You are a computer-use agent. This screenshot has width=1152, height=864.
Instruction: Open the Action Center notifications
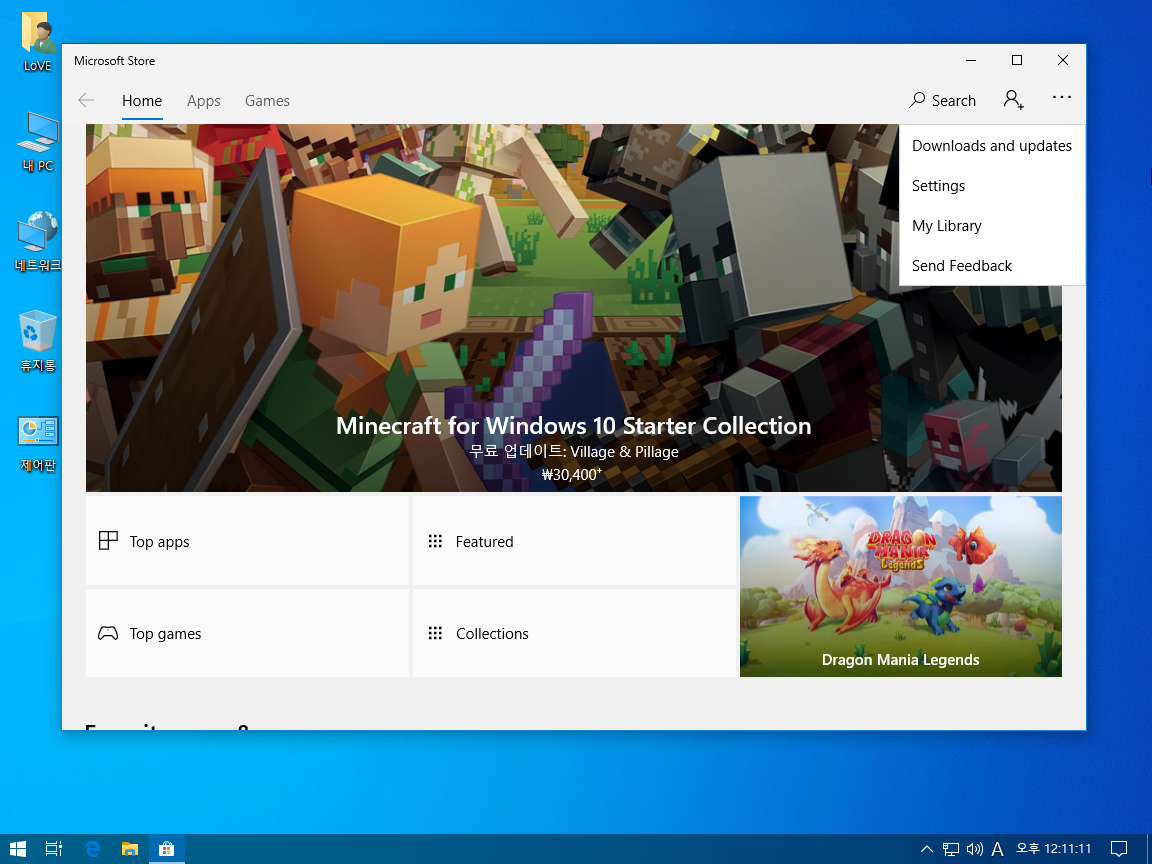[x=1119, y=849]
